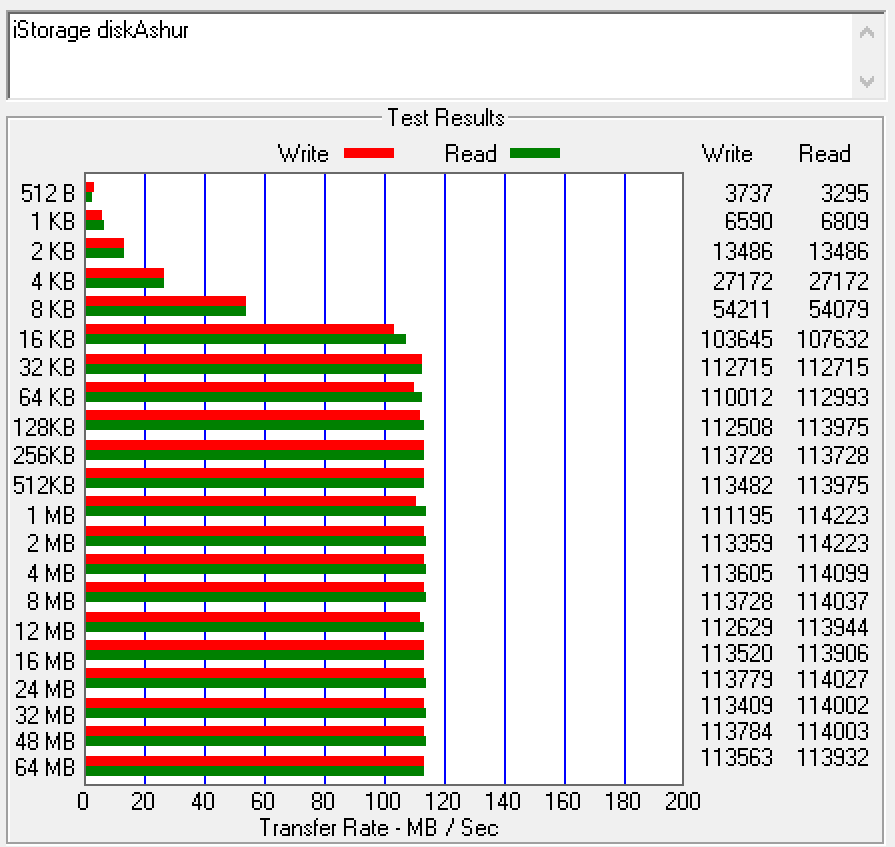
Task: Click the red Write legend swatch
Action: click(x=368, y=153)
